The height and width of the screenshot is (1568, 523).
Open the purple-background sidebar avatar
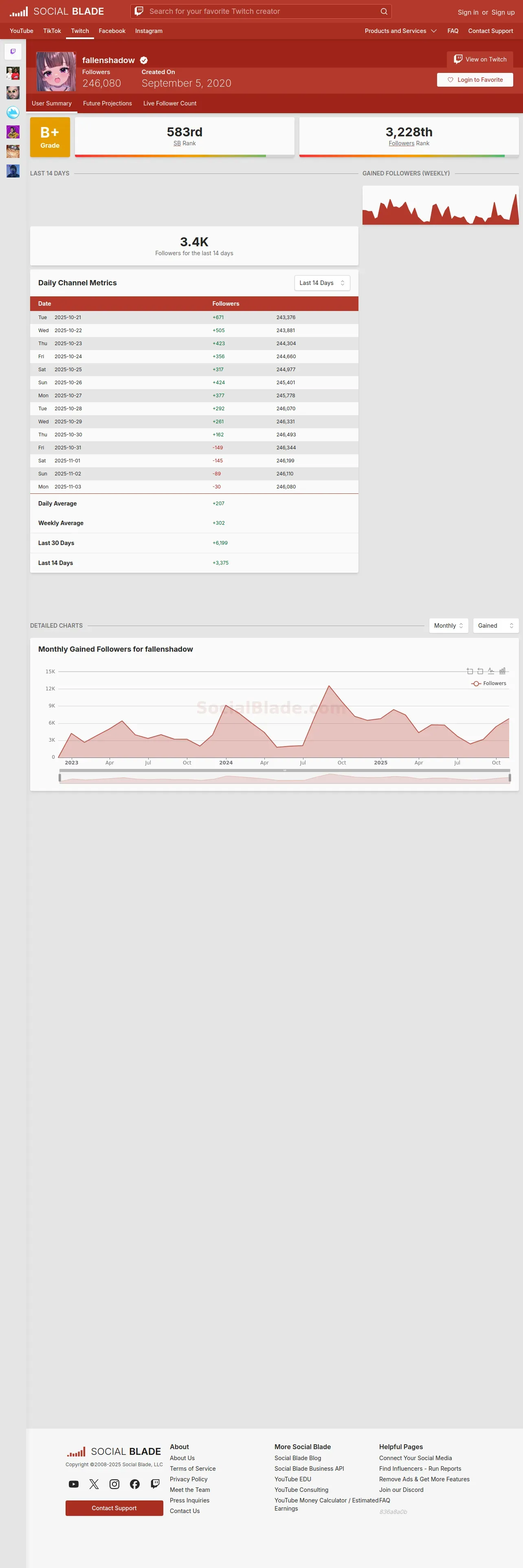coord(13,131)
